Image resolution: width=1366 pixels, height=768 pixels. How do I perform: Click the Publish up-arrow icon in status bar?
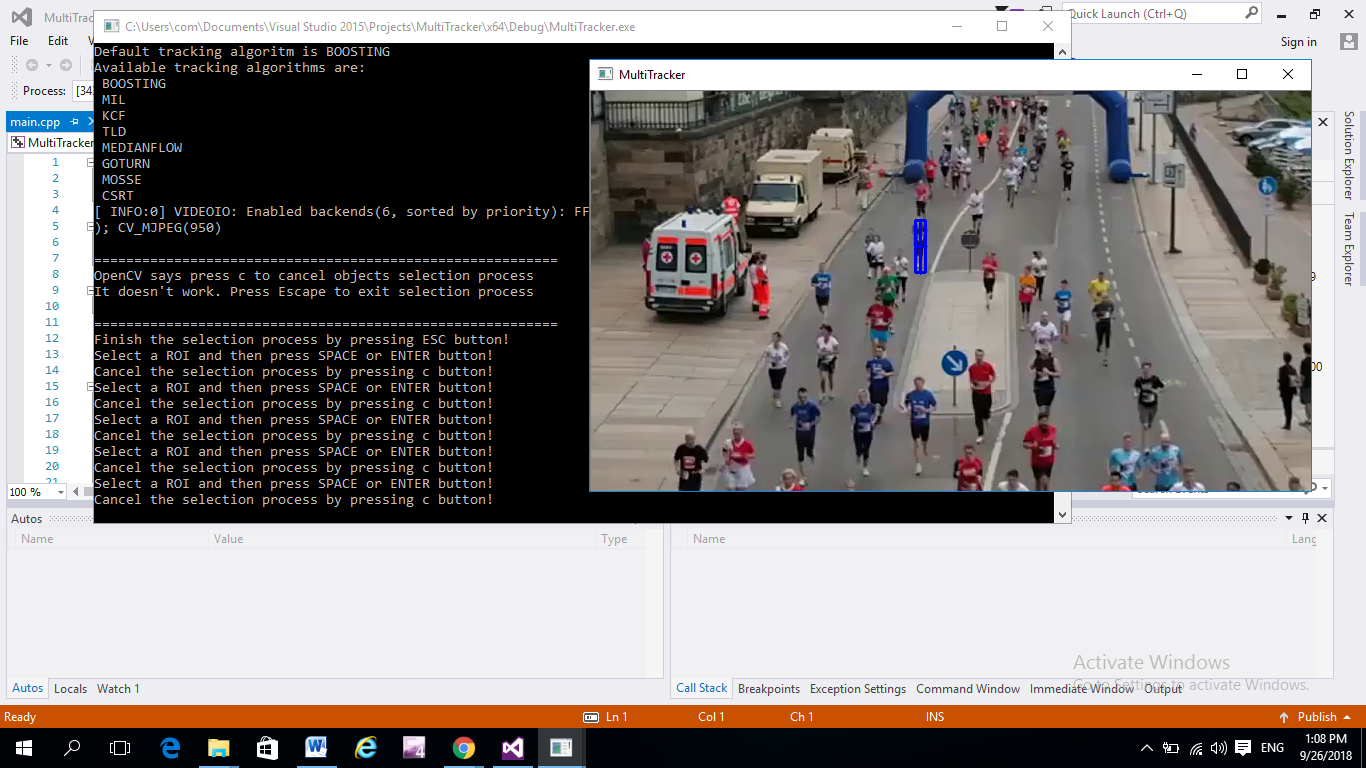1284,717
